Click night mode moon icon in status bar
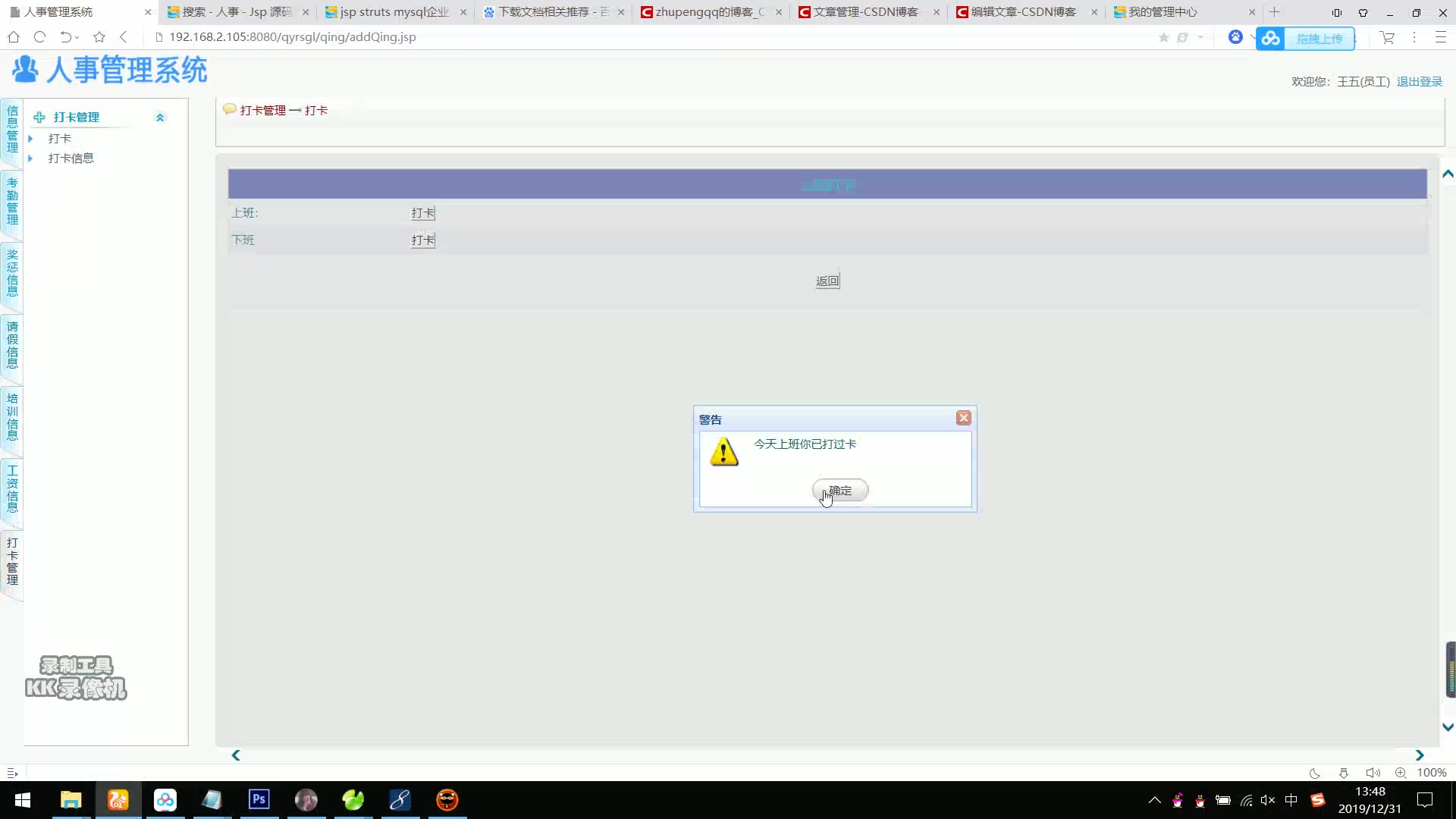Viewport: 1456px width, 819px height. point(1314,773)
